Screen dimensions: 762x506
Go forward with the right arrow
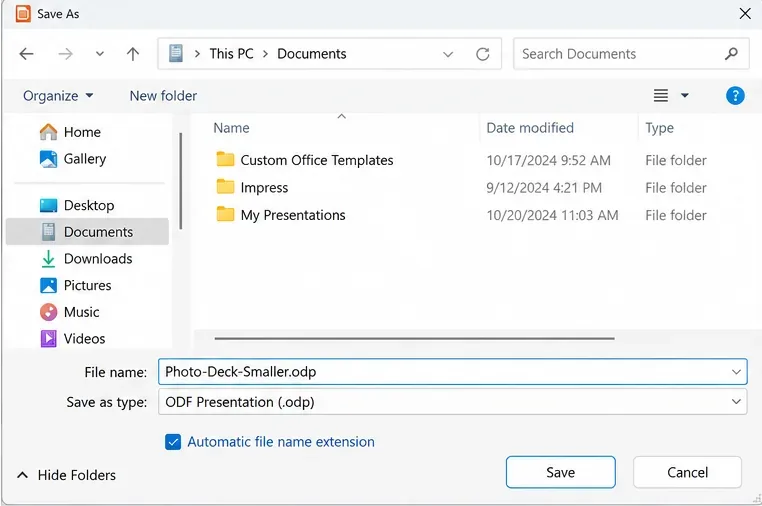click(x=65, y=53)
